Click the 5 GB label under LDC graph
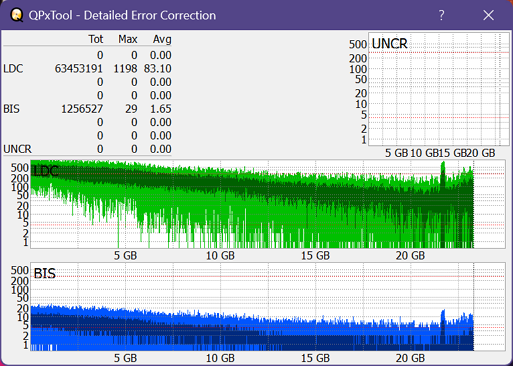The width and height of the screenshot is (513, 366). tap(125, 256)
